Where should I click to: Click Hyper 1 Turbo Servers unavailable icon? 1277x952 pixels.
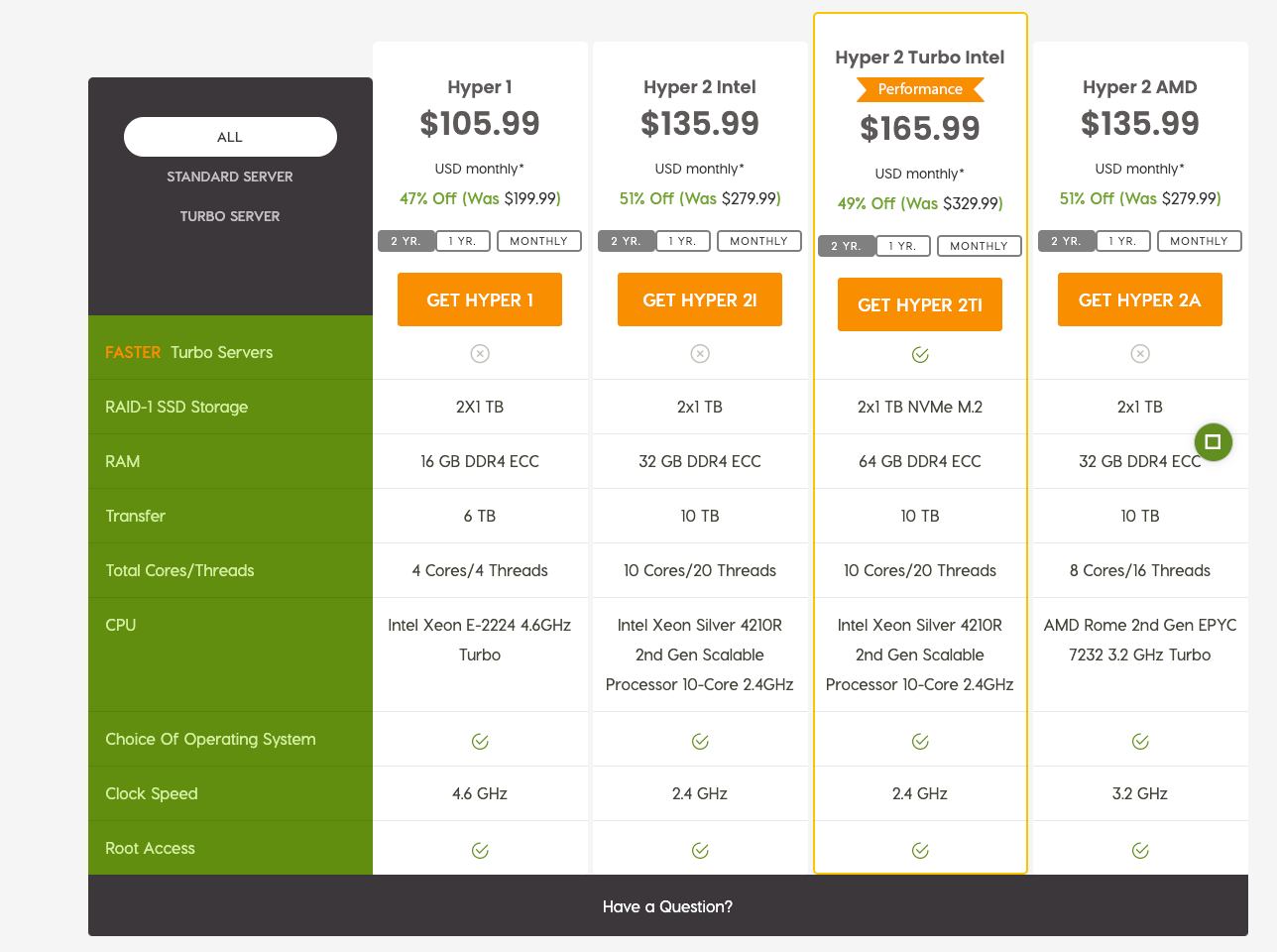click(480, 354)
